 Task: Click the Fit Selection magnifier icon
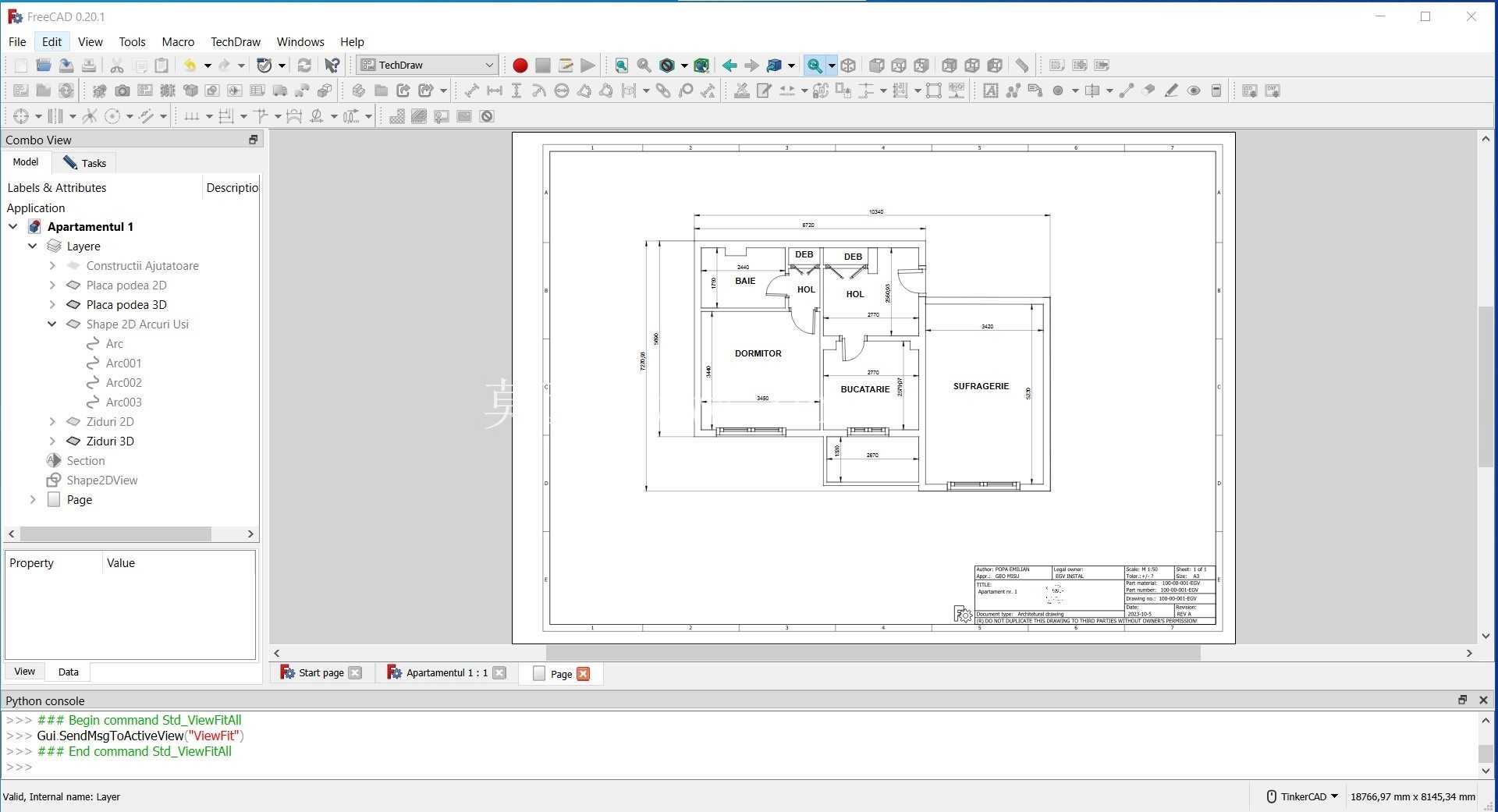pyautogui.click(x=644, y=66)
